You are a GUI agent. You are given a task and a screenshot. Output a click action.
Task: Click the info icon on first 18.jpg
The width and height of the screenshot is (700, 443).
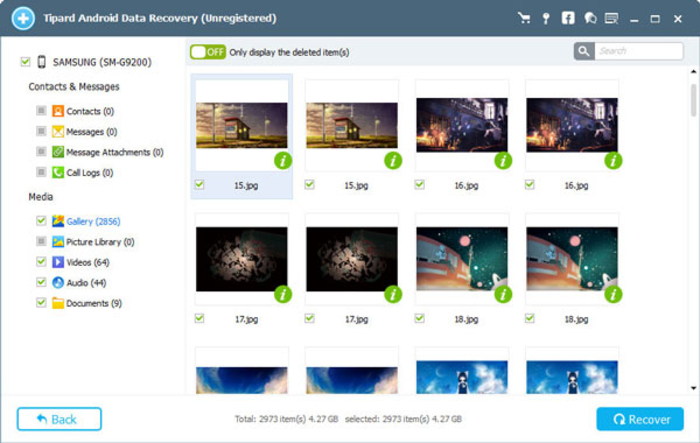tap(502, 294)
